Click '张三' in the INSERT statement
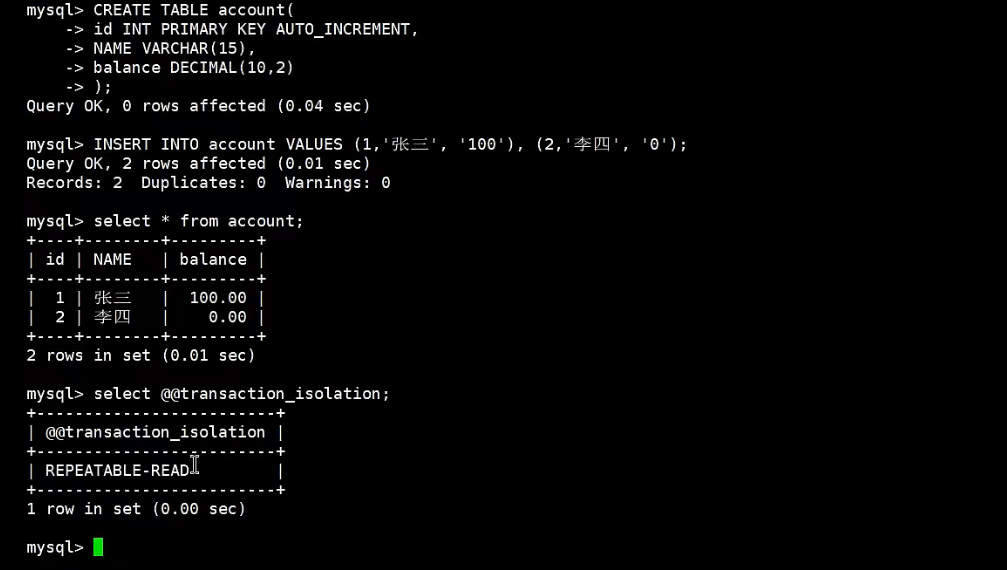 coord(410,144)
